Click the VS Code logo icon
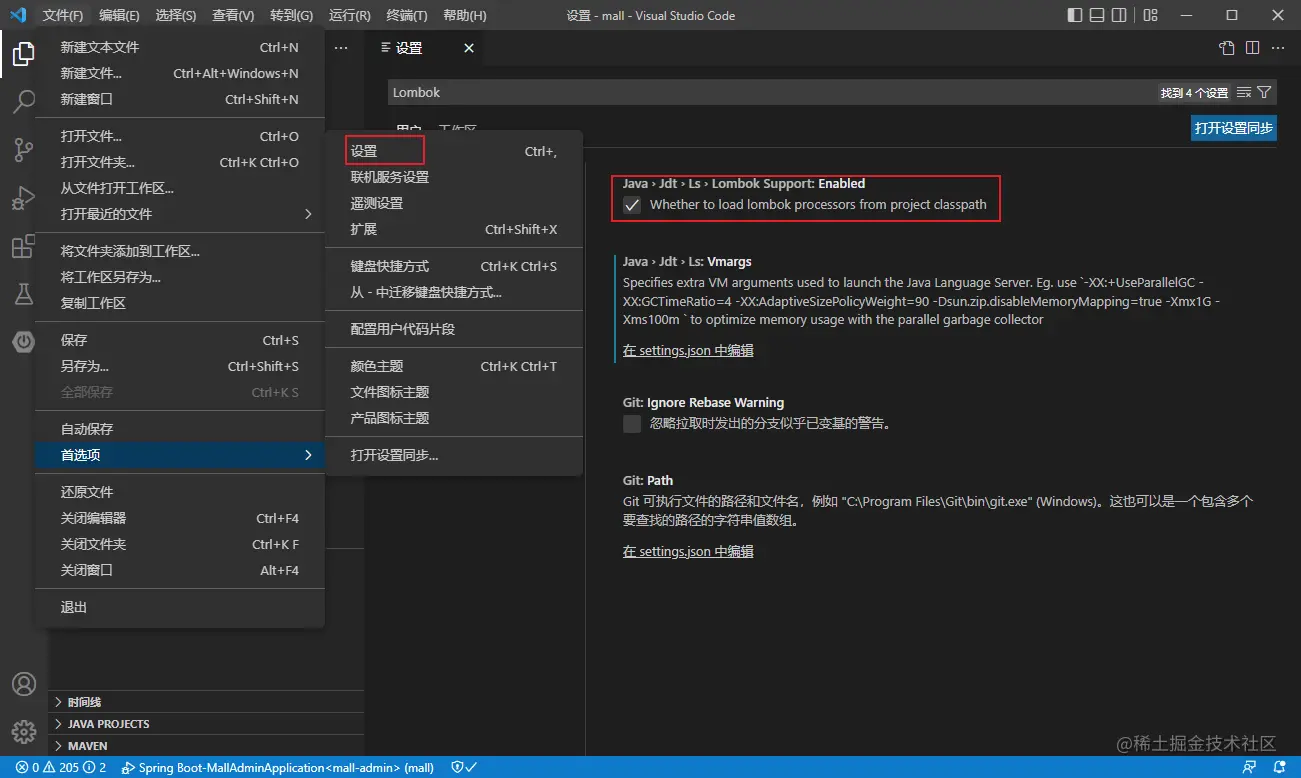 pyautogui.click(x=17, y=15)
